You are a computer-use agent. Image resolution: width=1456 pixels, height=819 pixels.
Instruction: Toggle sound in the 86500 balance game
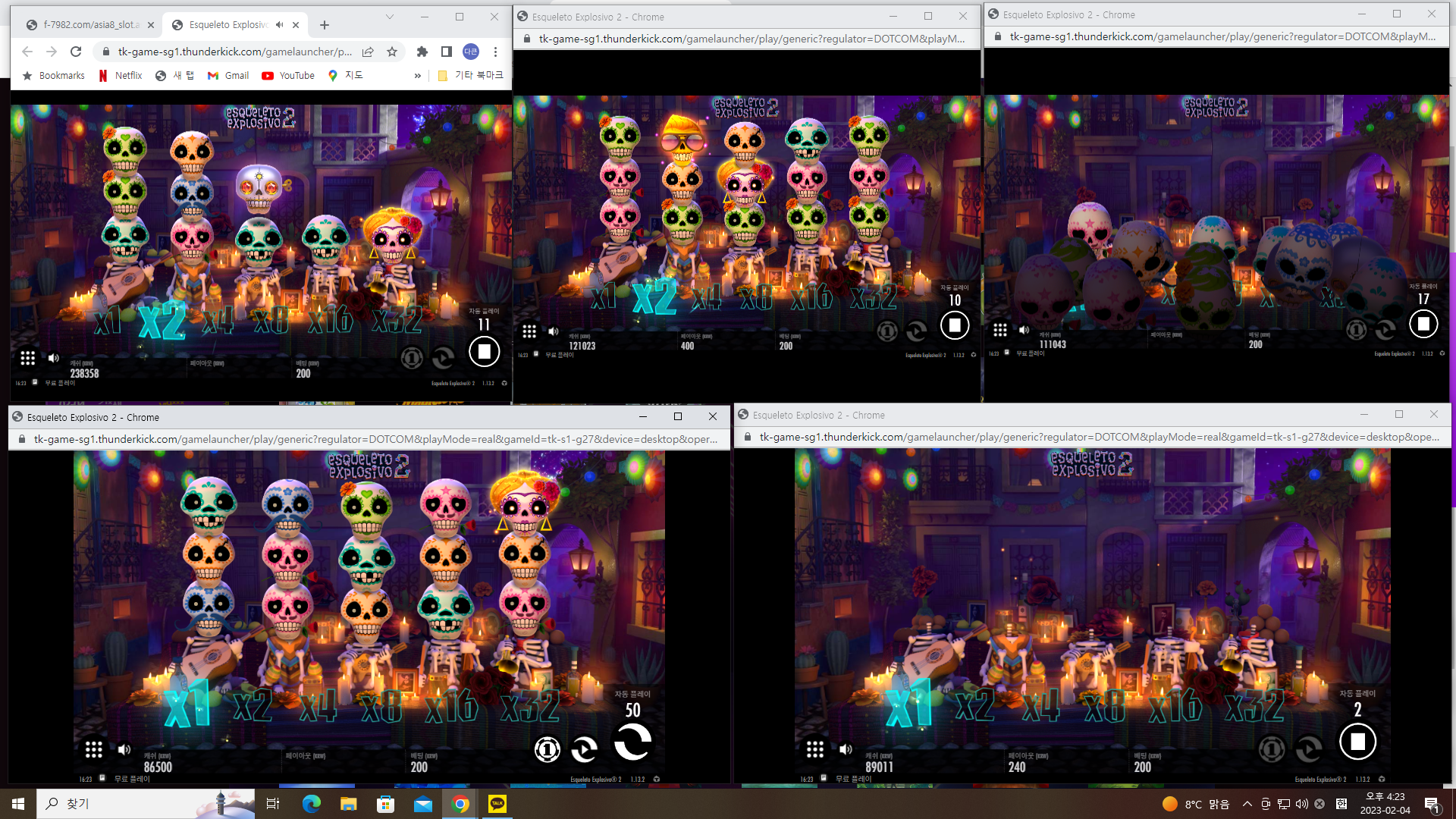coord(125,750)
